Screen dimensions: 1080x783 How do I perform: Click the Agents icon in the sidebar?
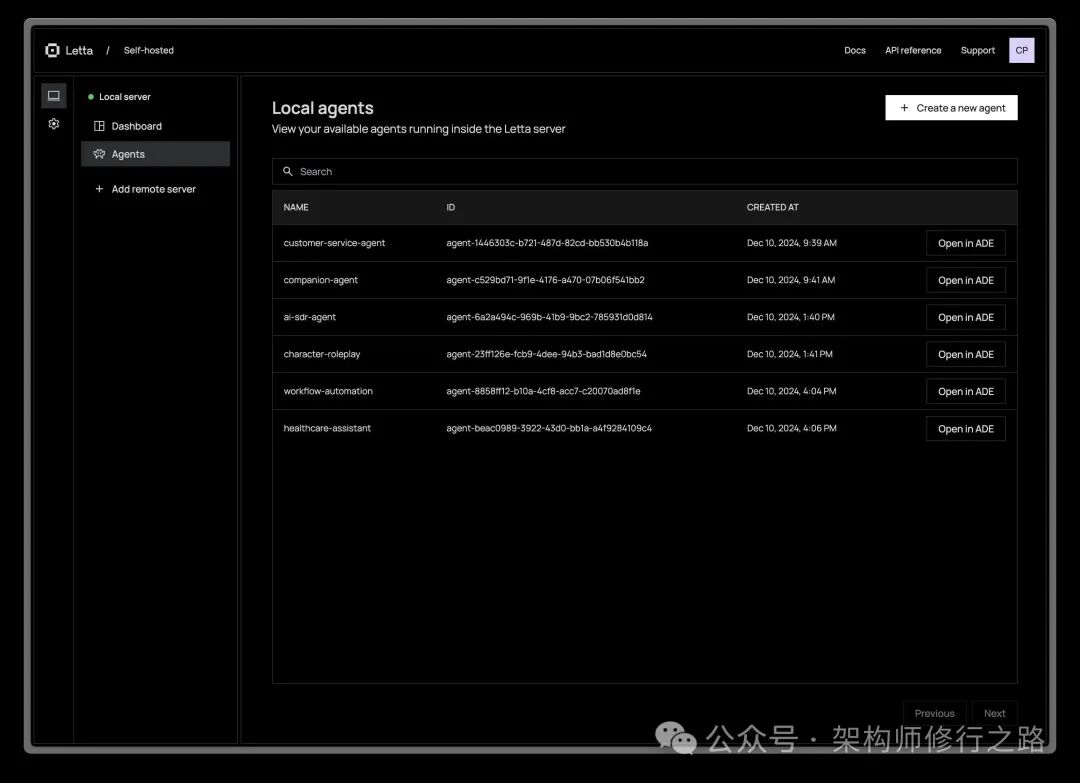[x=99, y=154]
